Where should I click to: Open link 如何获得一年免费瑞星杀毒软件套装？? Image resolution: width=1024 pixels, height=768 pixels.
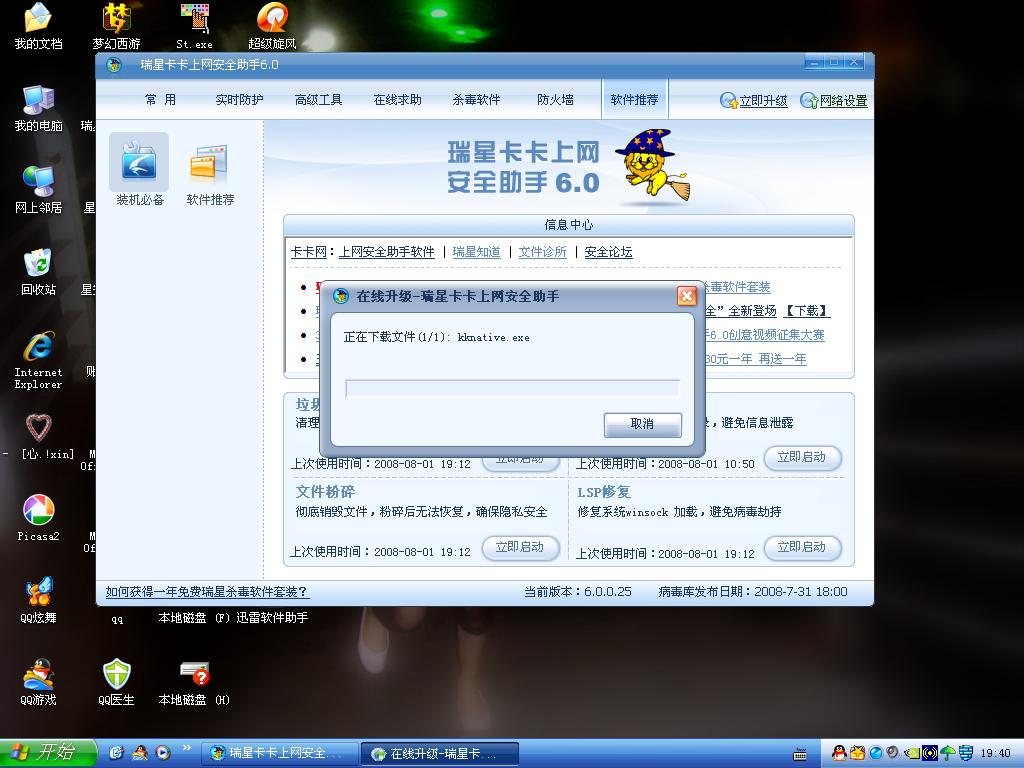(x=206, y=592)
